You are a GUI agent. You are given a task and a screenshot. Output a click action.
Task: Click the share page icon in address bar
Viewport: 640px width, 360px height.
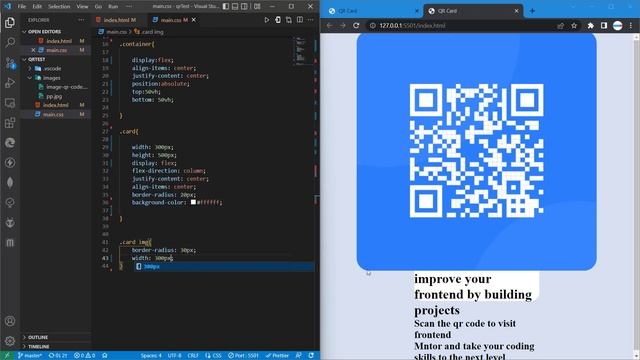click(560, 26)
